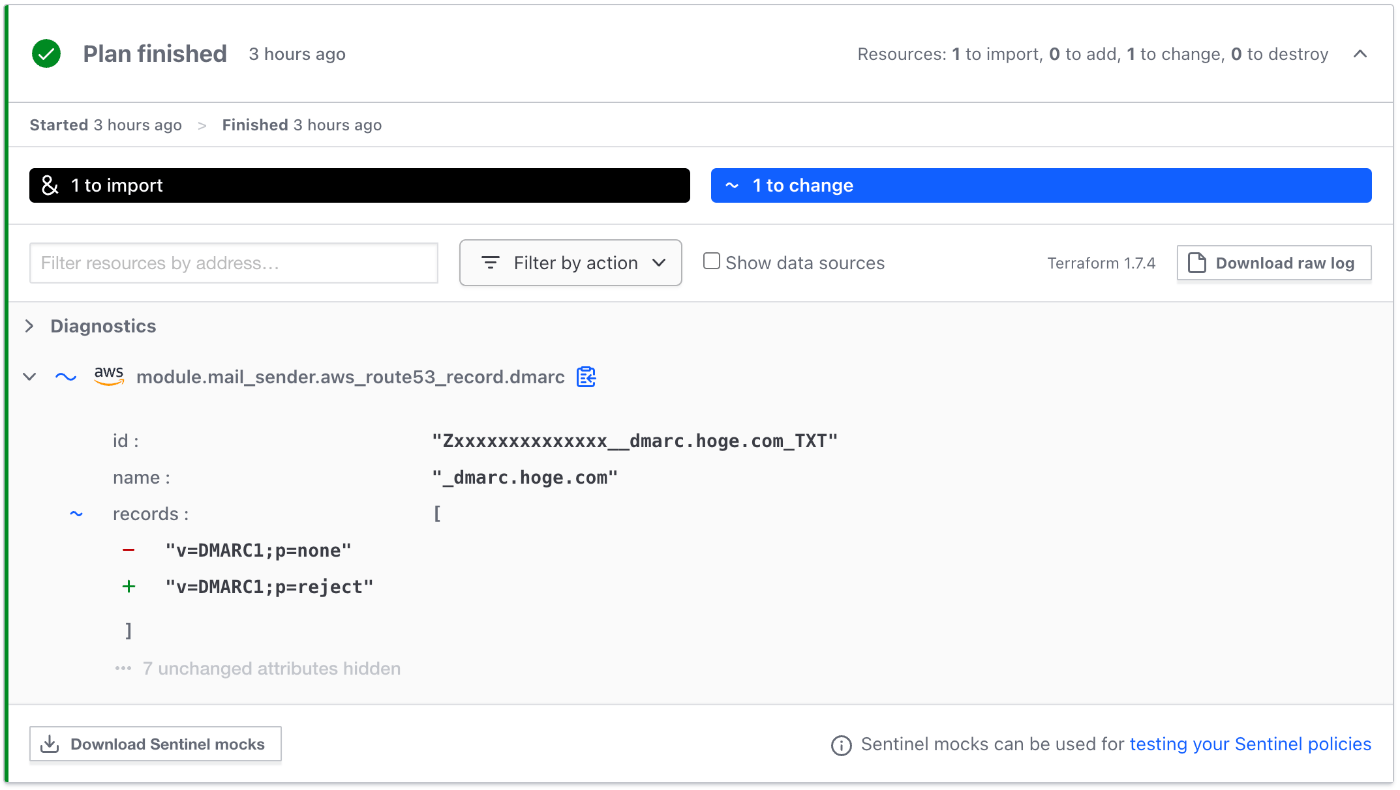1400x790 pixels.
Task: Copy resource address with clipboard icon
Action: (x=586, y=376)
